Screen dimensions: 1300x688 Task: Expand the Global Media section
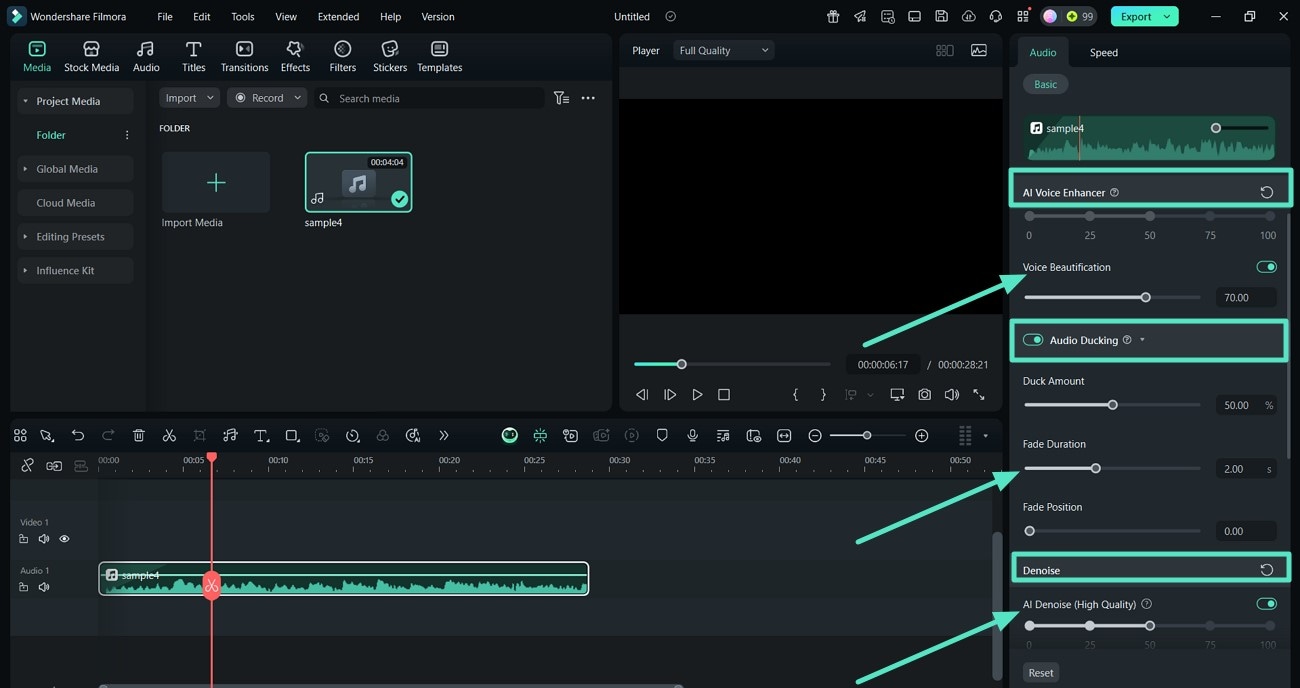pos(25,169)
